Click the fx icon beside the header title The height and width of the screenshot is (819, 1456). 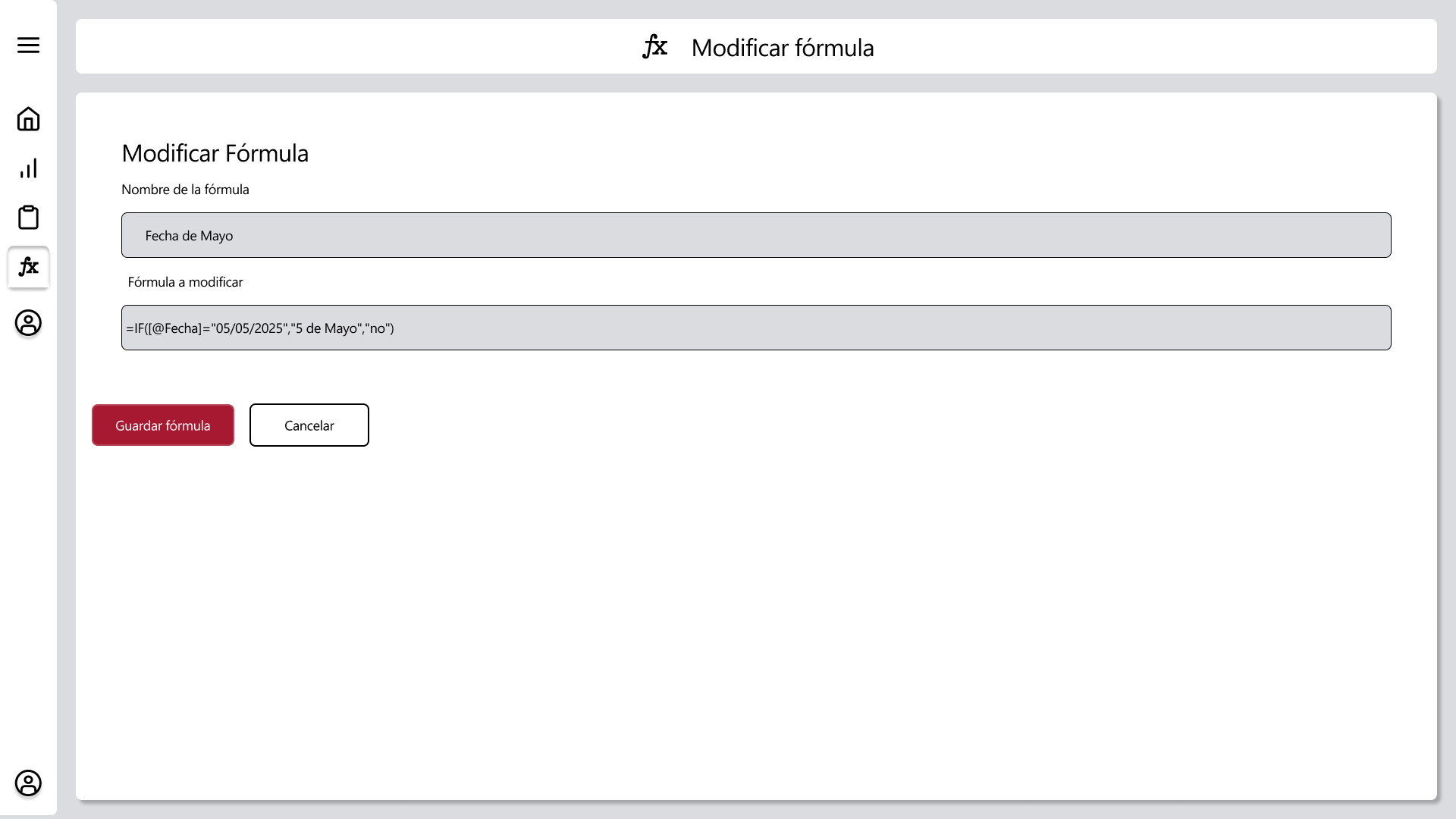(654, 47)
